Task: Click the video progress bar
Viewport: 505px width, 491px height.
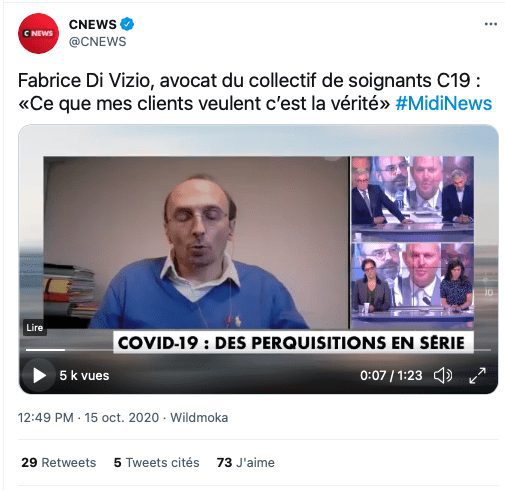Action: 258,350
